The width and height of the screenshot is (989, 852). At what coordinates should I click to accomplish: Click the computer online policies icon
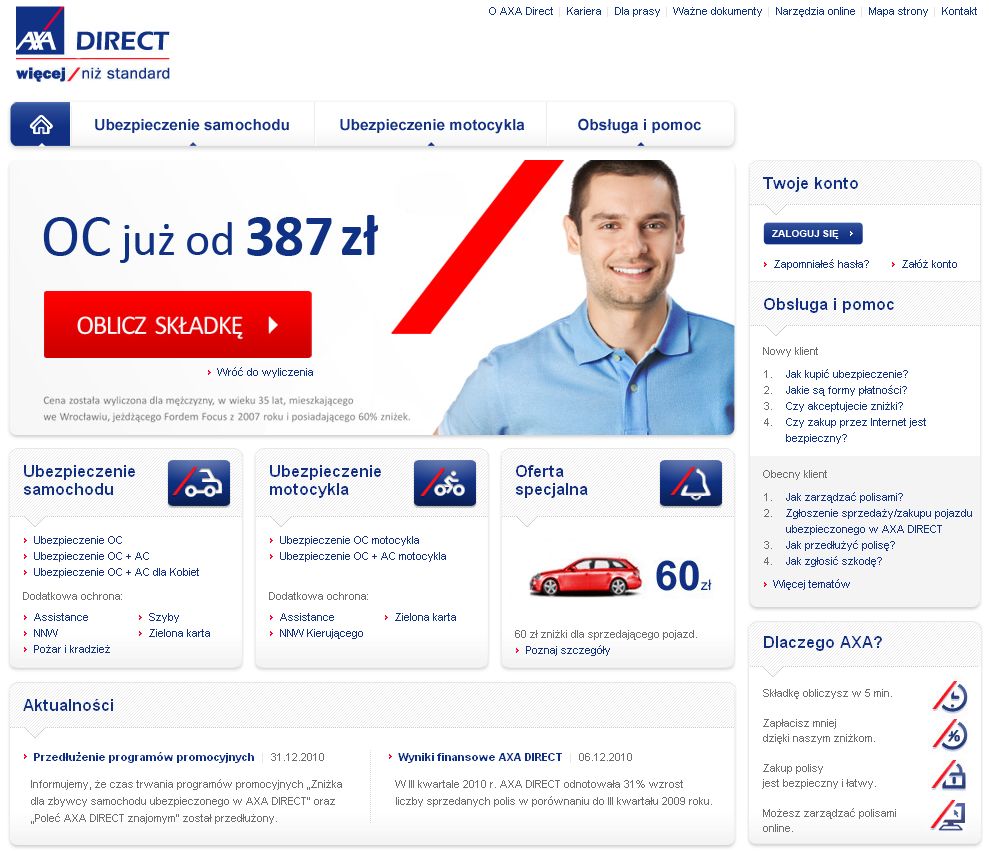pos(949,815)
